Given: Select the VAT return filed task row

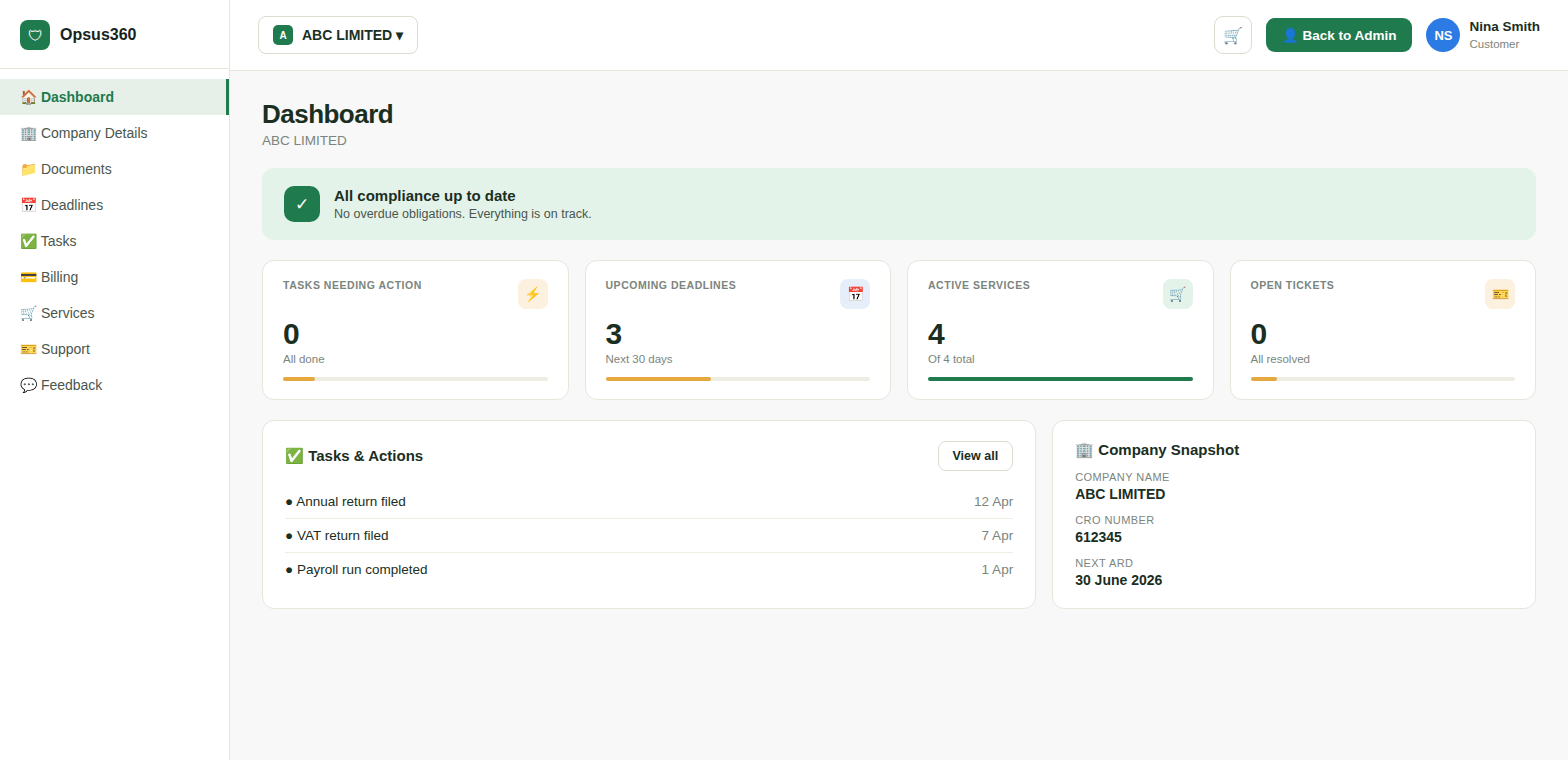Looking at the screenshot, I should [x=649, y=536].
